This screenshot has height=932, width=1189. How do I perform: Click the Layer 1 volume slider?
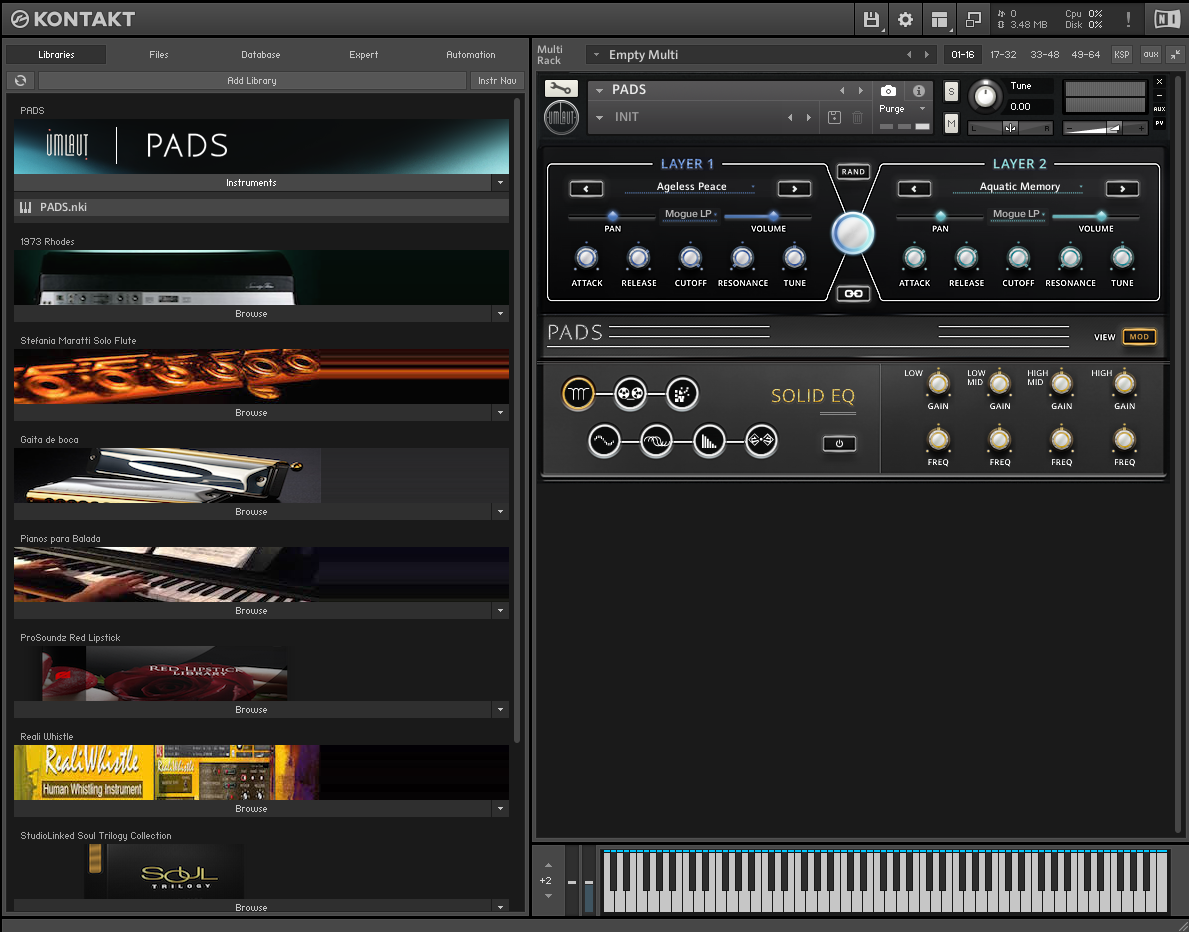point(767,216)
